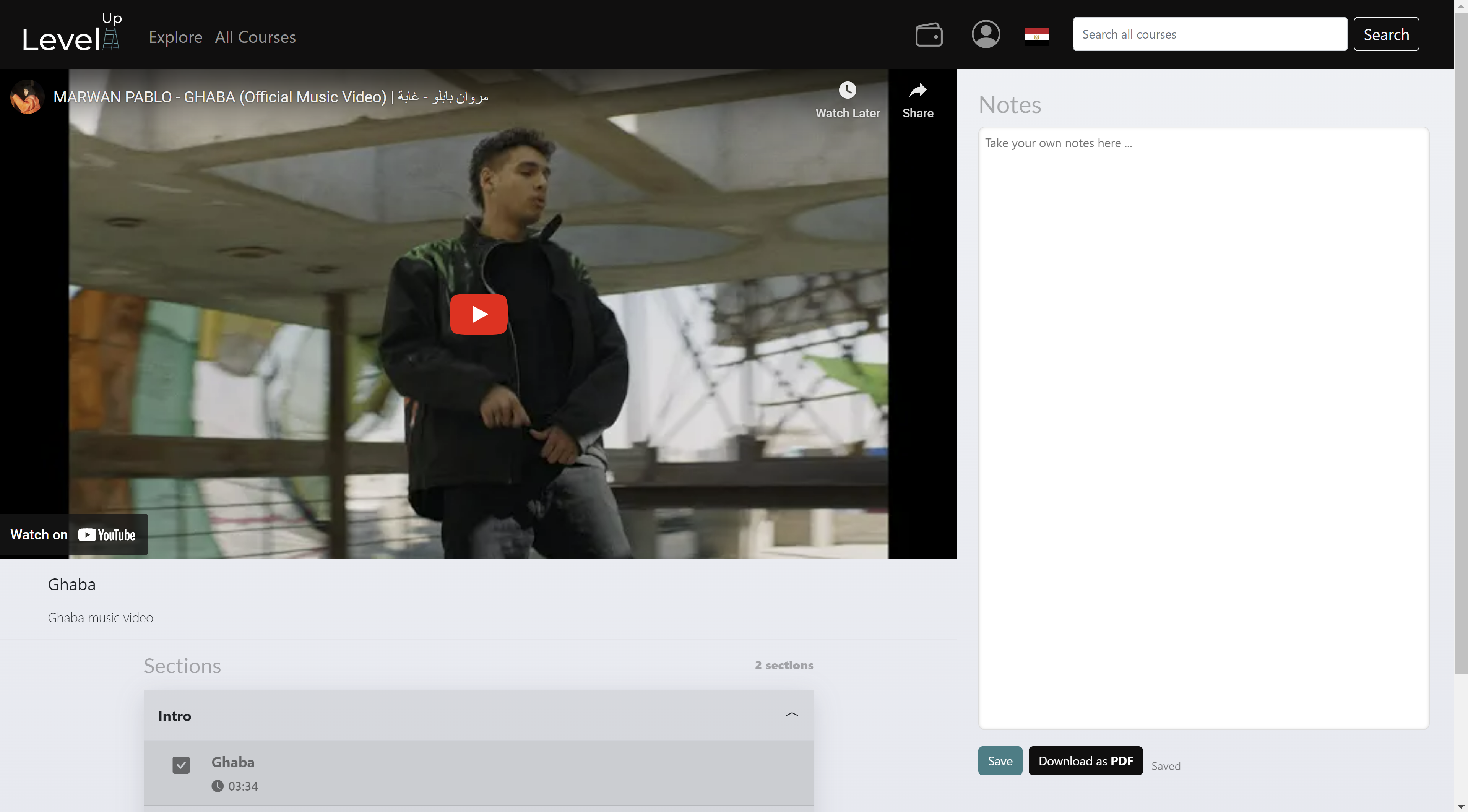Open the wallet icon in navbar

pyautogui.click(x=928, y=35)
